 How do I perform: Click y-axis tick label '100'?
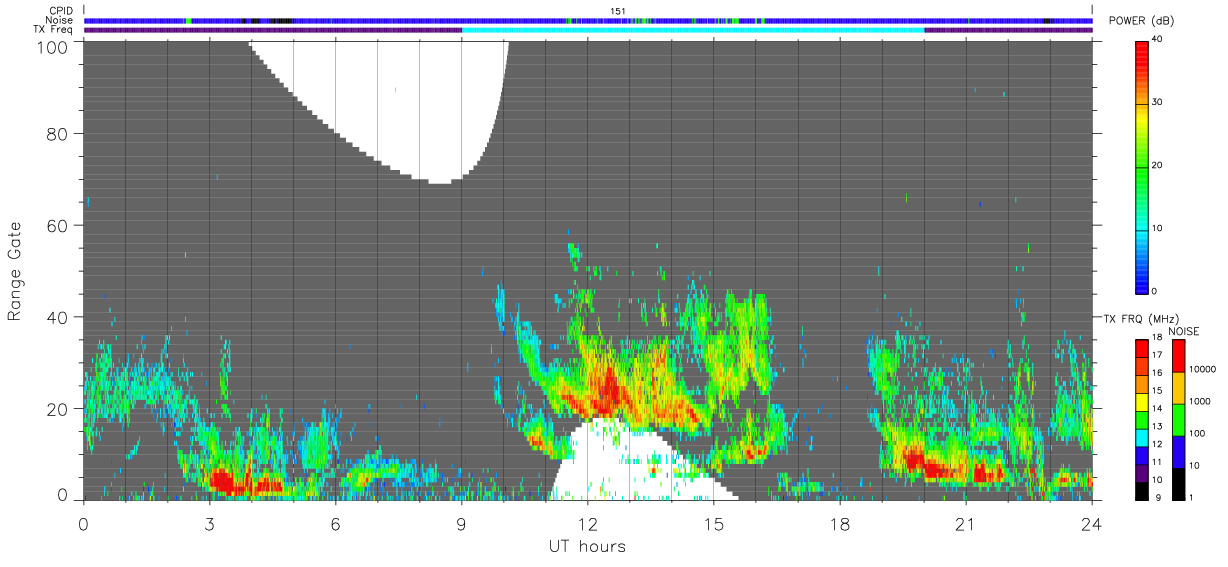click(52, 47)
